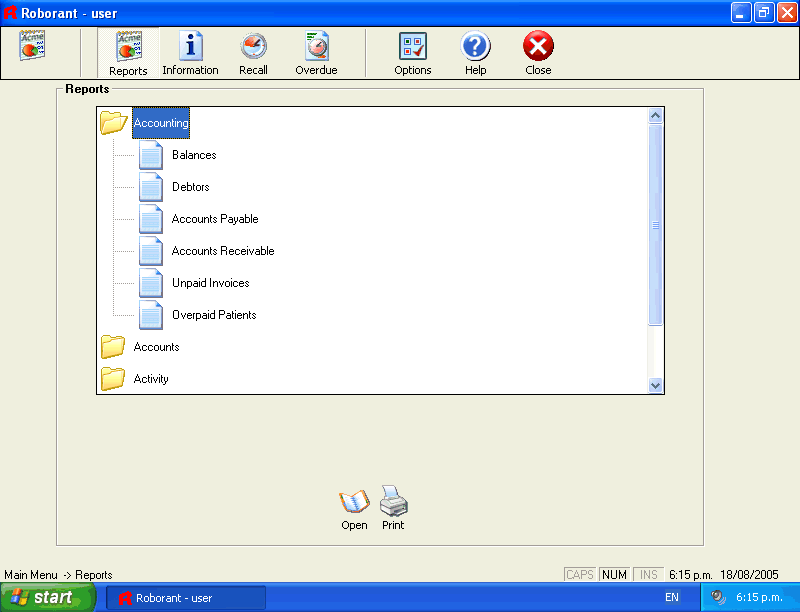Select the Accounting tree label
This screenshot has height=612, width=800.
[x=161, y=123]
